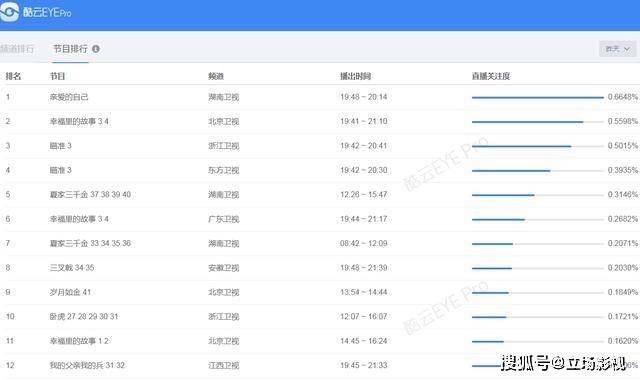
Task: Click the 酷云EYE Pro eye logo
Action: 9,11
